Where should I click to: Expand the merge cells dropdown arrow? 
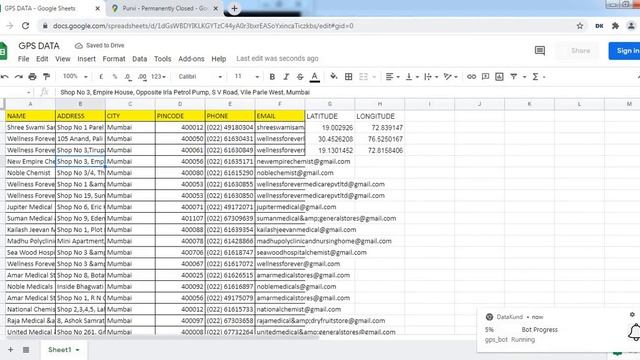[x=374, y=77]
